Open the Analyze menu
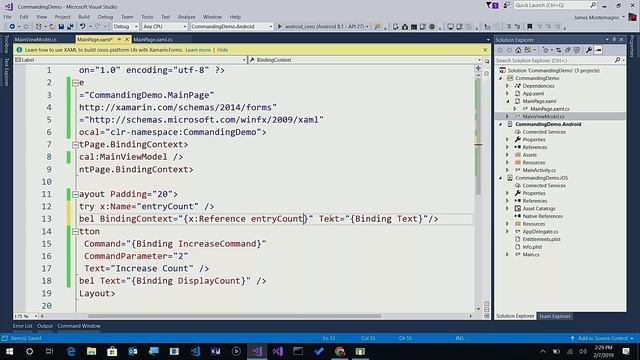Viewport: 640px width, 360px height. coord(186,17)
